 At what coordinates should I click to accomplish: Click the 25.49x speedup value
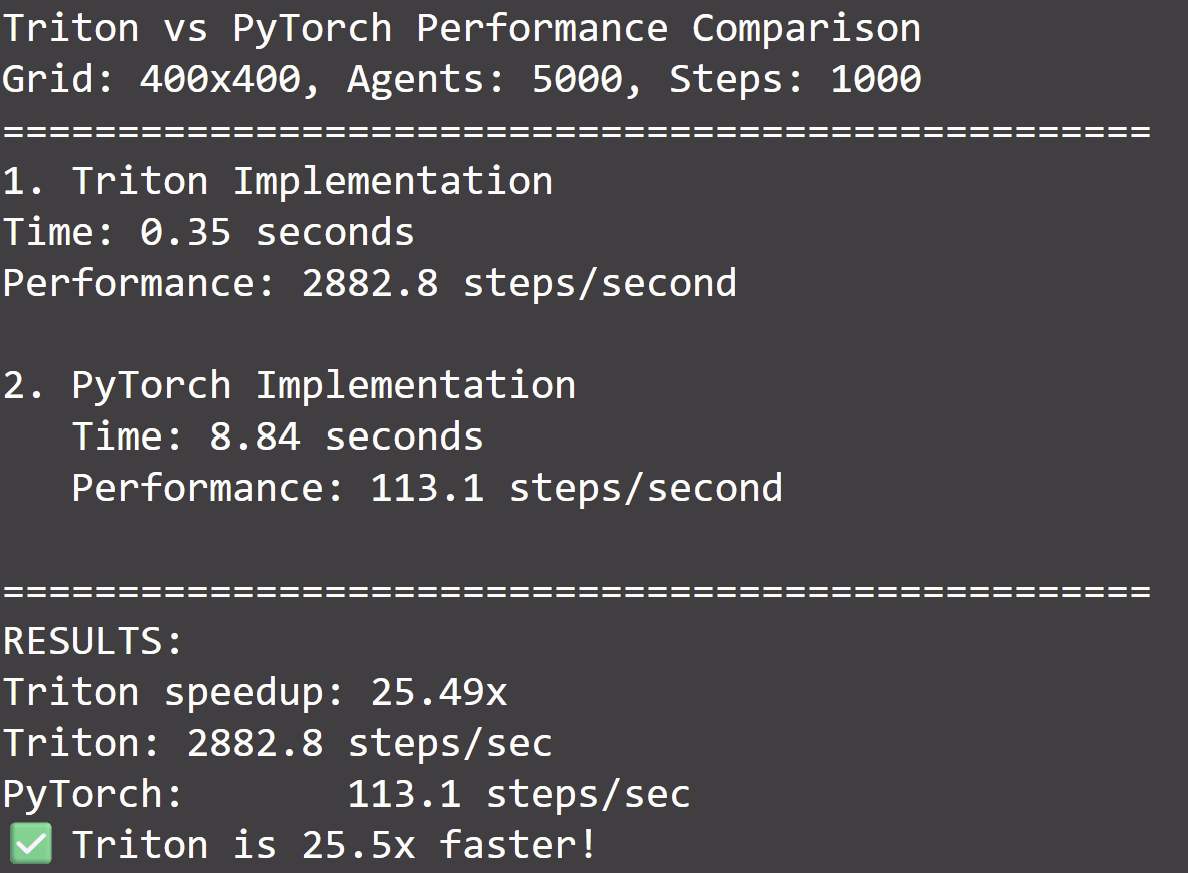tap(439, 692)
